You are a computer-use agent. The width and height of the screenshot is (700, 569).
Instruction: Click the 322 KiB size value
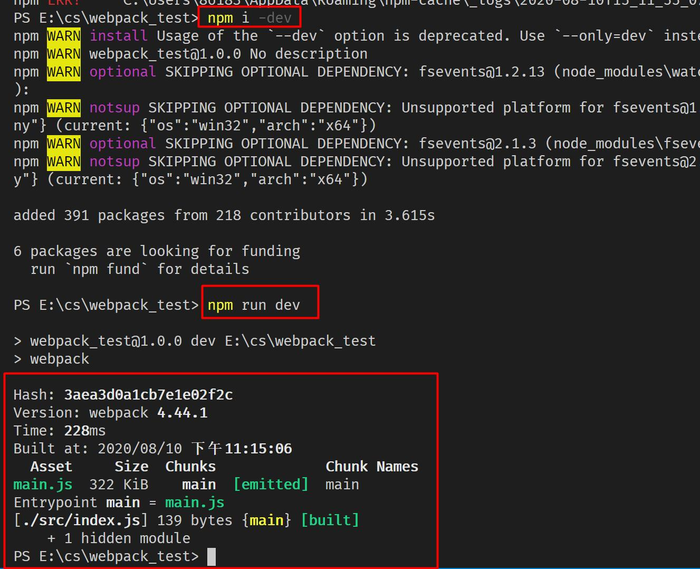coord(119,485)
